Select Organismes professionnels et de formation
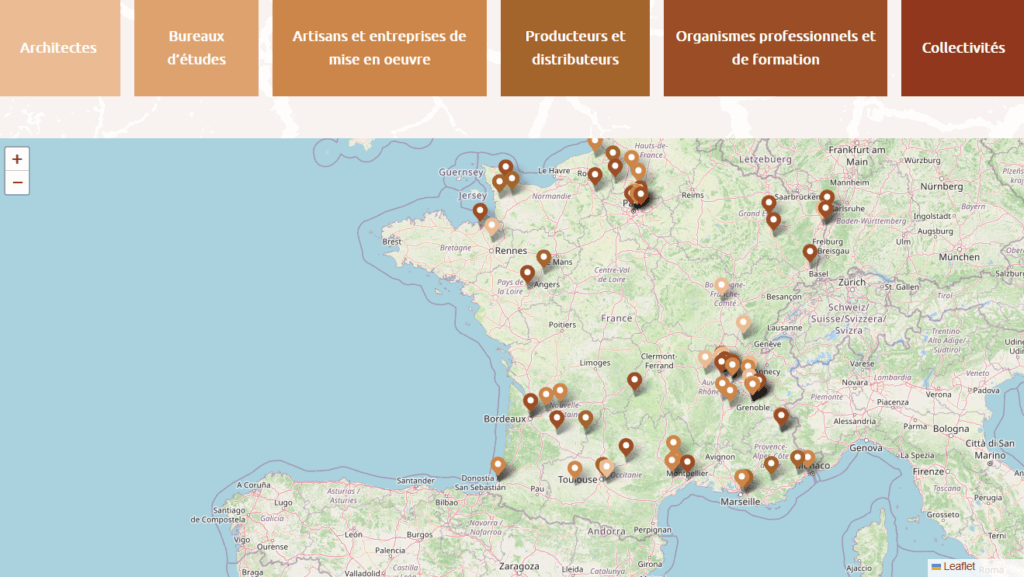The width and height of the screenshot is (1024, 577). tap(775, 48)
